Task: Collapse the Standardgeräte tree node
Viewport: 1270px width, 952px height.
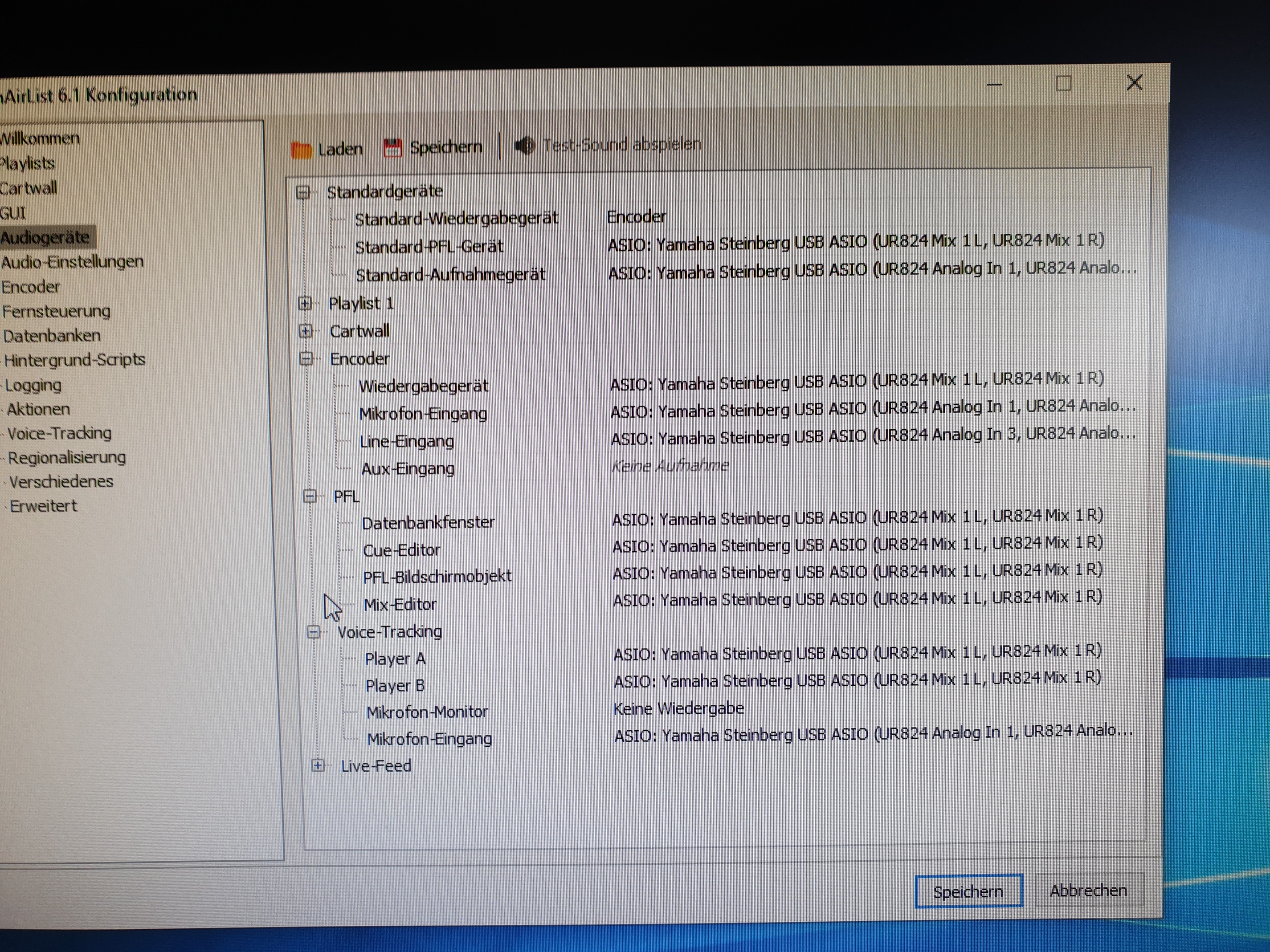Action: pyautogui.click(x=303, y=192)
